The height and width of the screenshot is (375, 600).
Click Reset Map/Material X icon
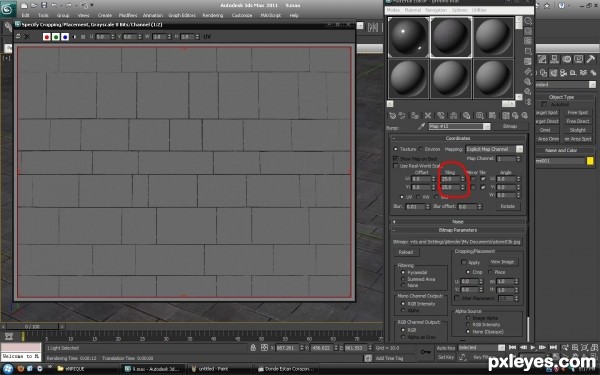(428, 115)
